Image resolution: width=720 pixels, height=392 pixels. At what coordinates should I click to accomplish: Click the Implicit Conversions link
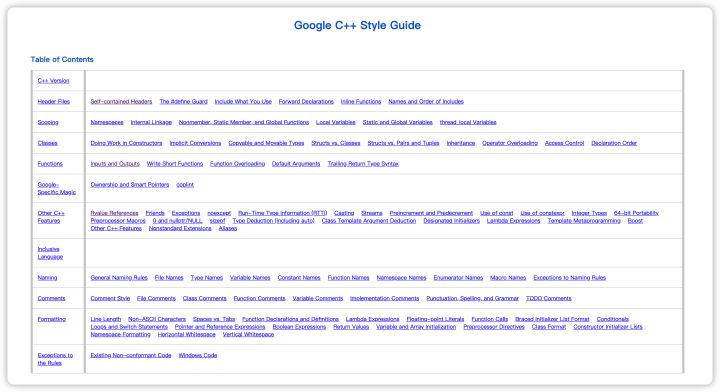[x=195, y=143]
